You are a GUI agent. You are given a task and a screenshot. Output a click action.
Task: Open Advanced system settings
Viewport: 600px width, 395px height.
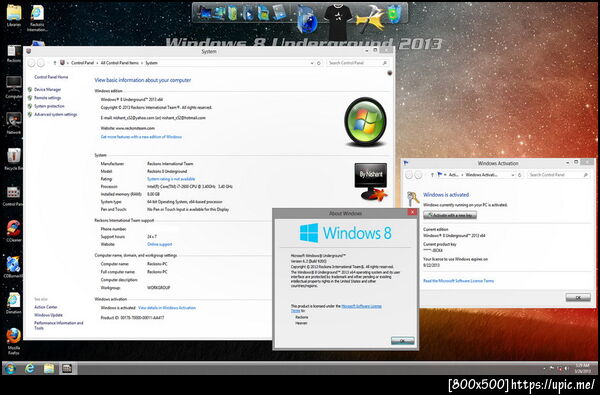tap(55, 114)
